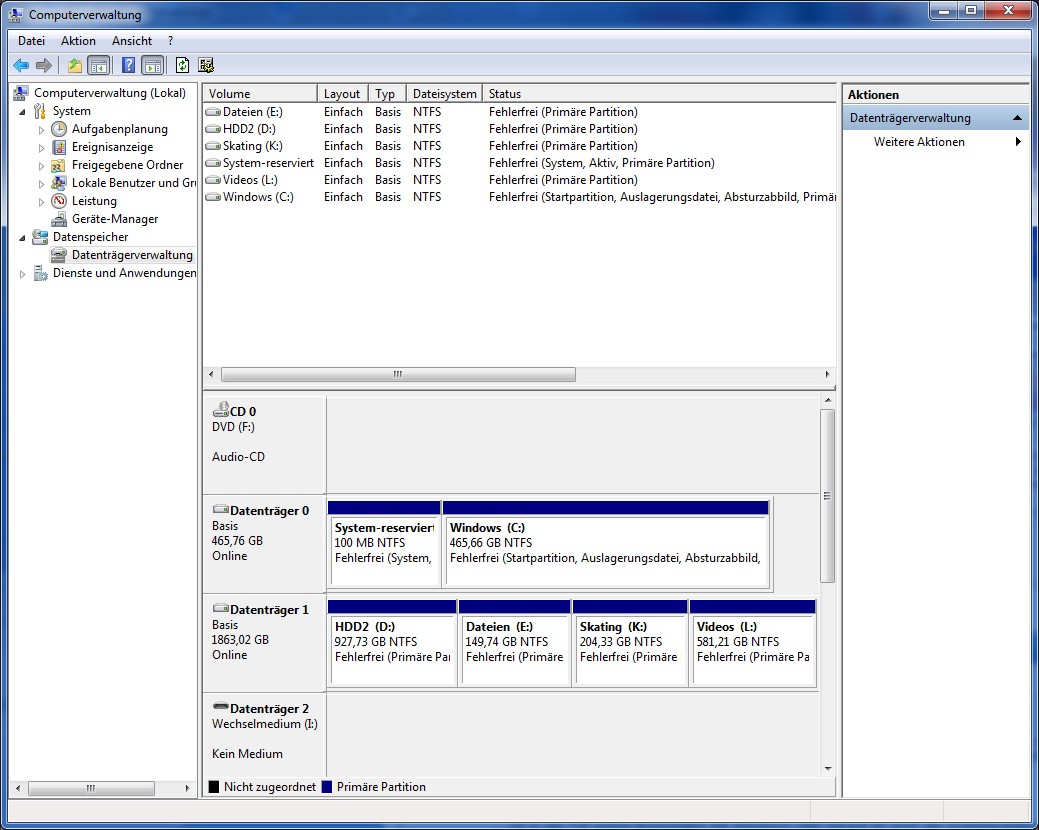Click the Ereignisanzeige icon in tree
This screenshot has height=830, width=1039.
[x=59, y=147]
